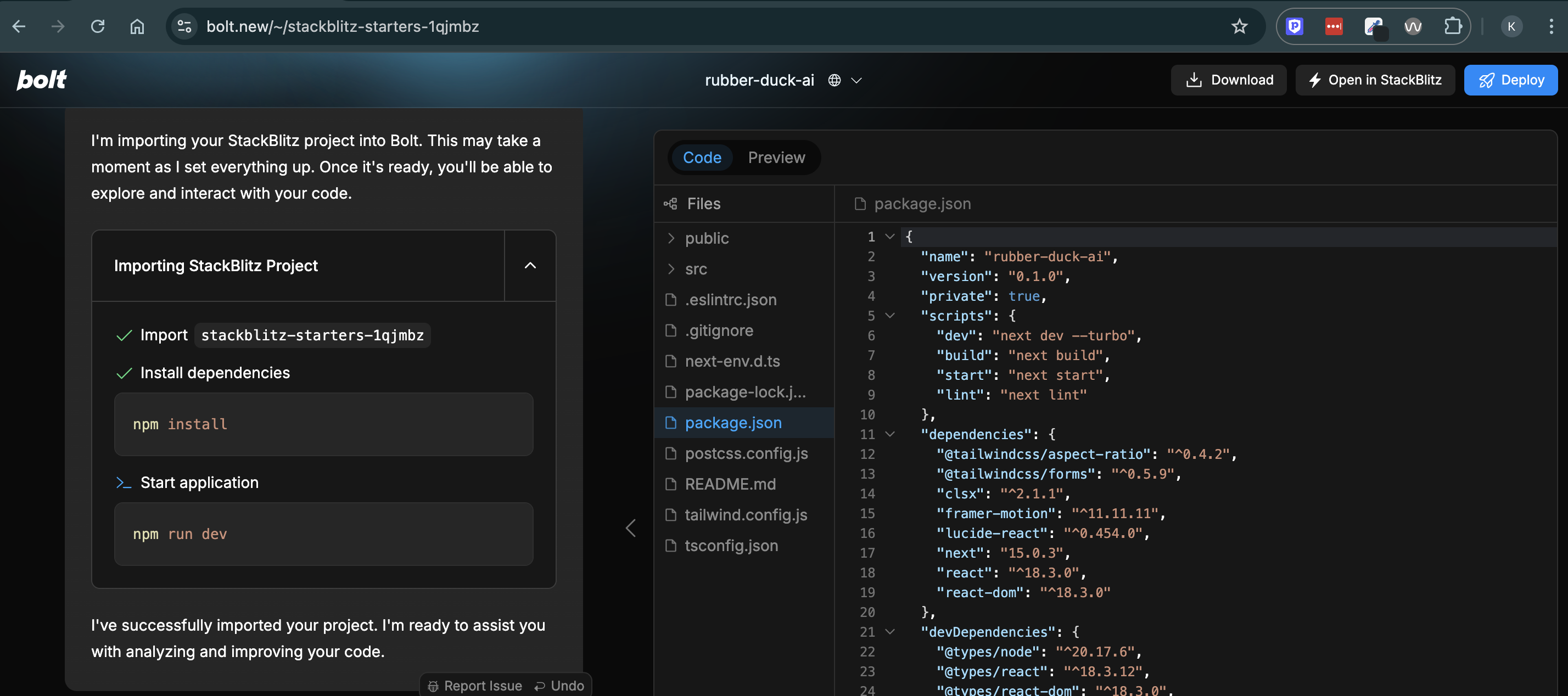Click Open in StackBlitz
1568x696 pixels.
click(1375, 80)
